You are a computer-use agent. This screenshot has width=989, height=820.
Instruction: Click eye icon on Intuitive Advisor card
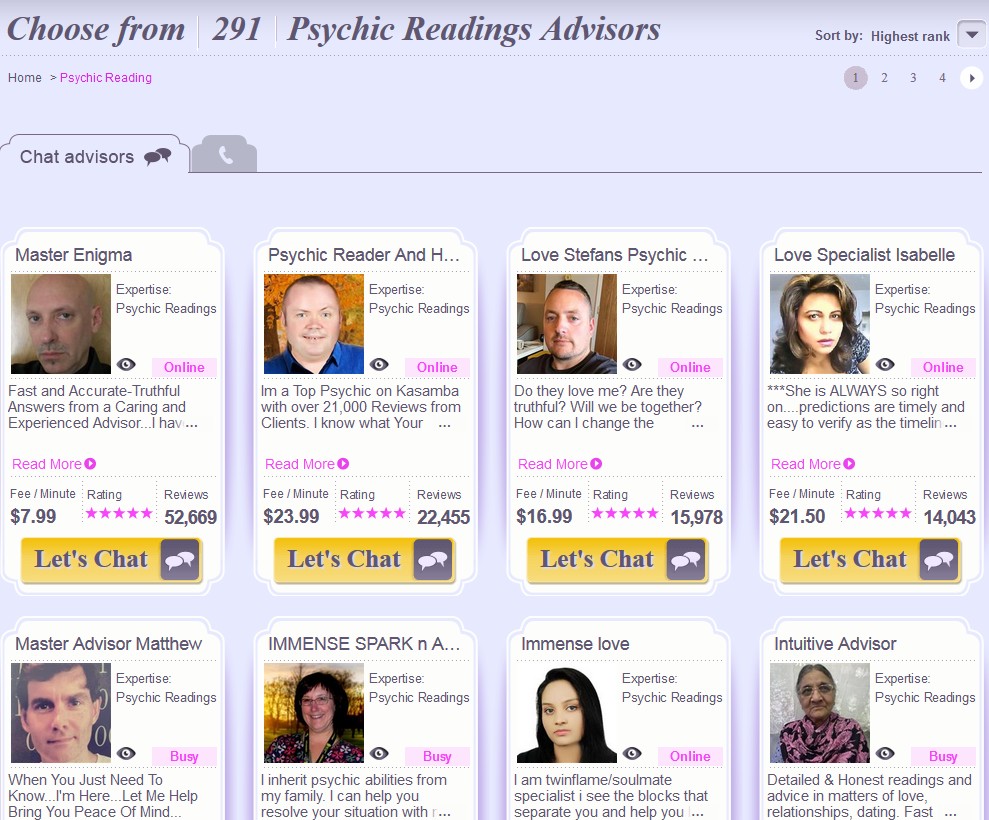tap(885, 754)
